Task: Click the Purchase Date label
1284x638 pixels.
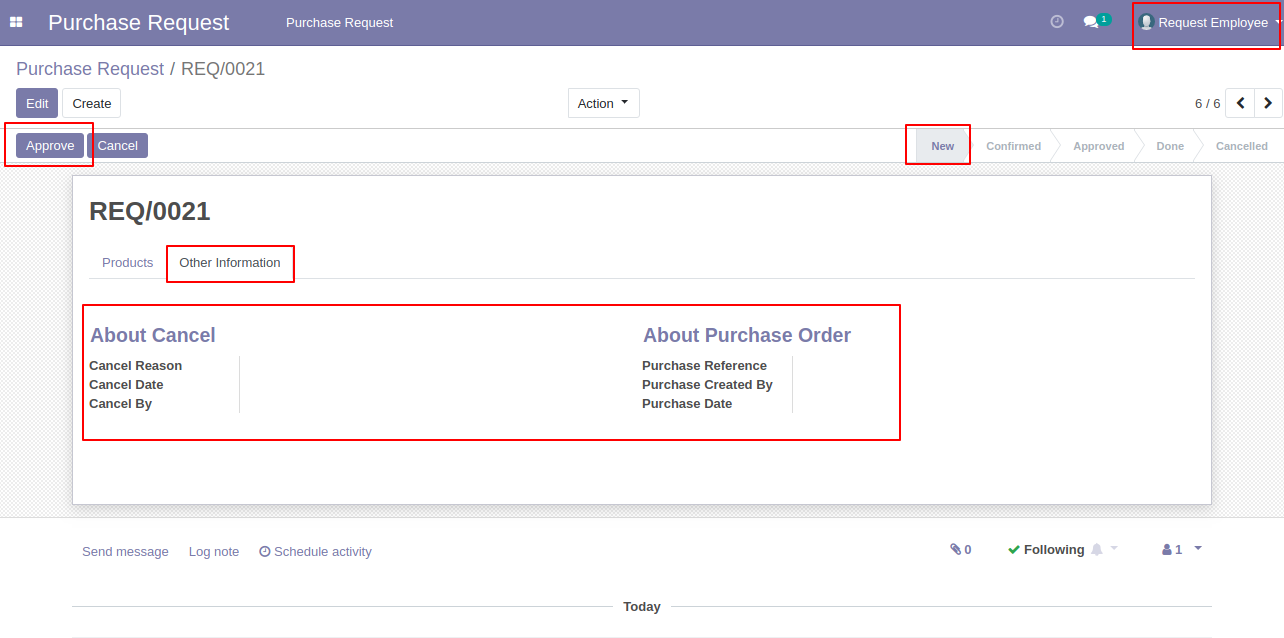Action: tap(687, 404)
